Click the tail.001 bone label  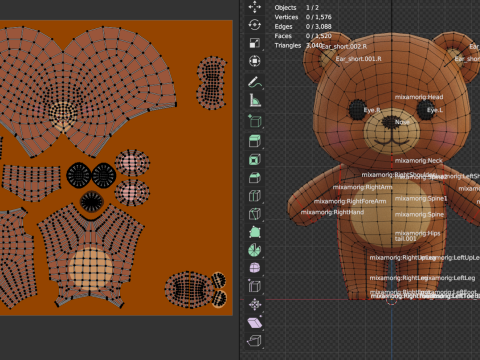tap(405, 239)
